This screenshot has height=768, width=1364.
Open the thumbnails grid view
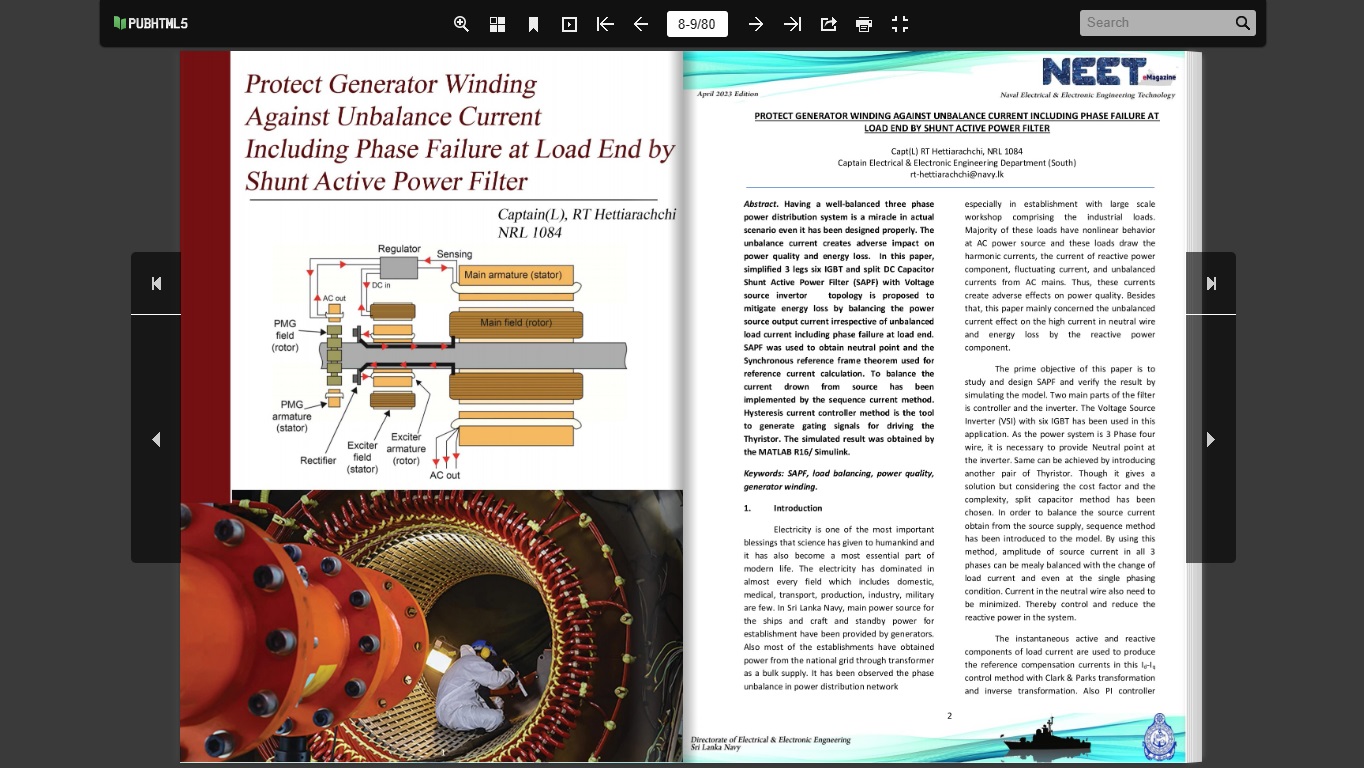coord(497,24)
